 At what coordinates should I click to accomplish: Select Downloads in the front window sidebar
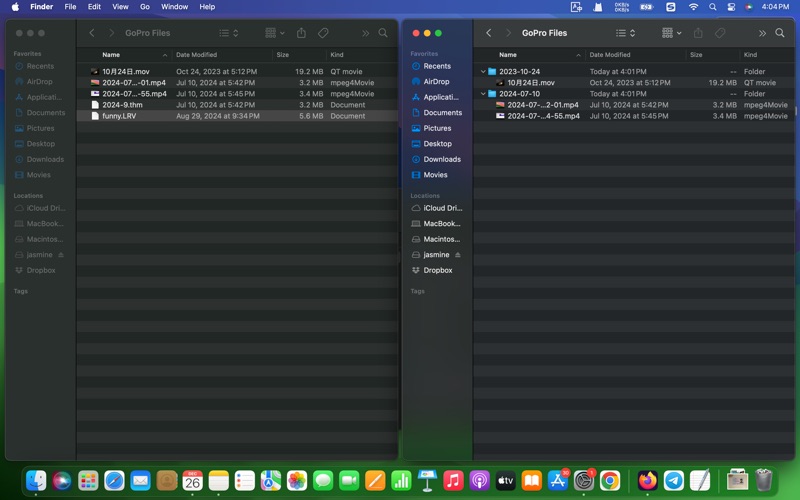tap(441, 159)
